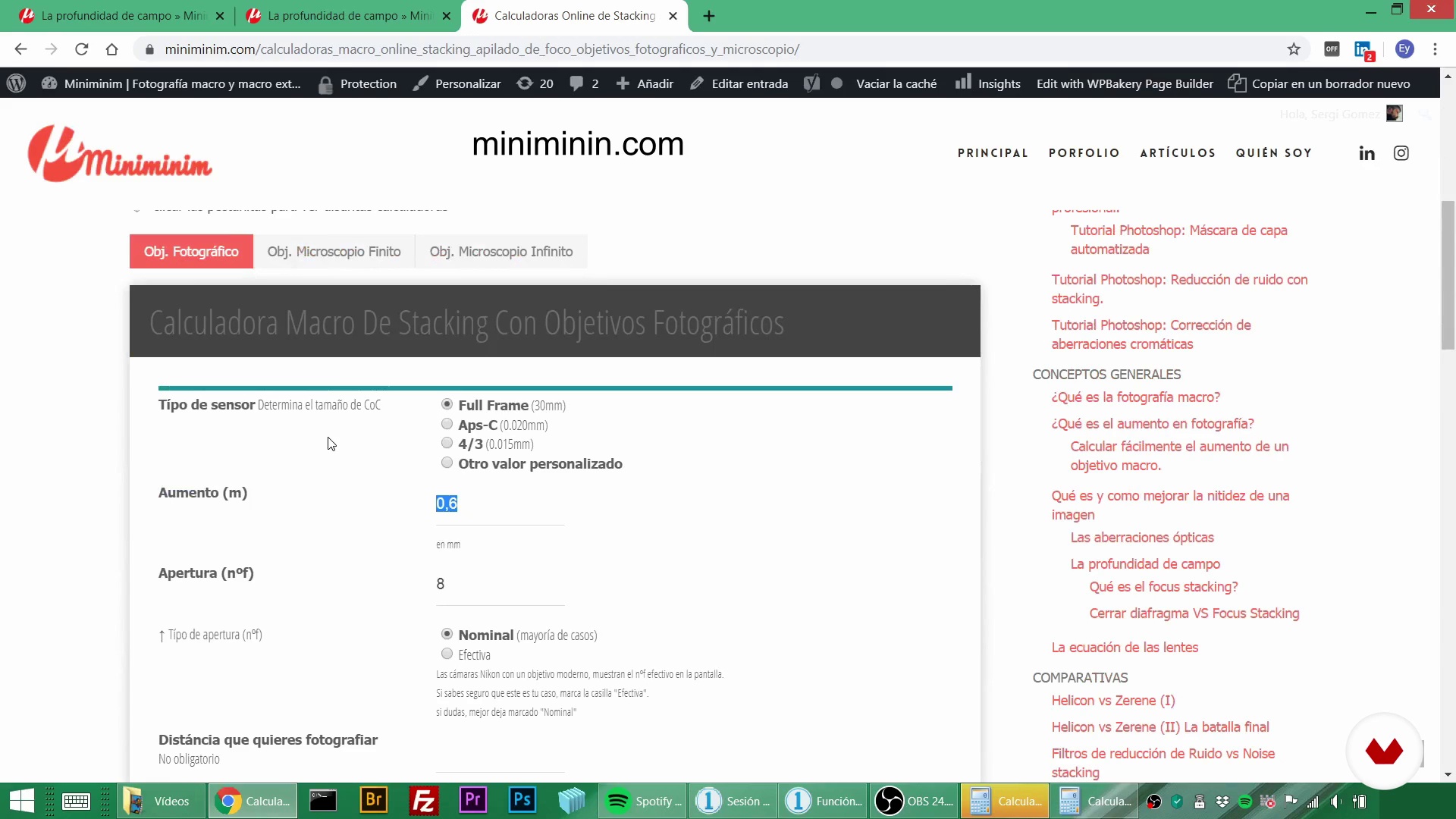Image resolution: width=1456 pixels, height=819 pixels.
Task: Select Full Frame sensor type
Action: (447, 404)
